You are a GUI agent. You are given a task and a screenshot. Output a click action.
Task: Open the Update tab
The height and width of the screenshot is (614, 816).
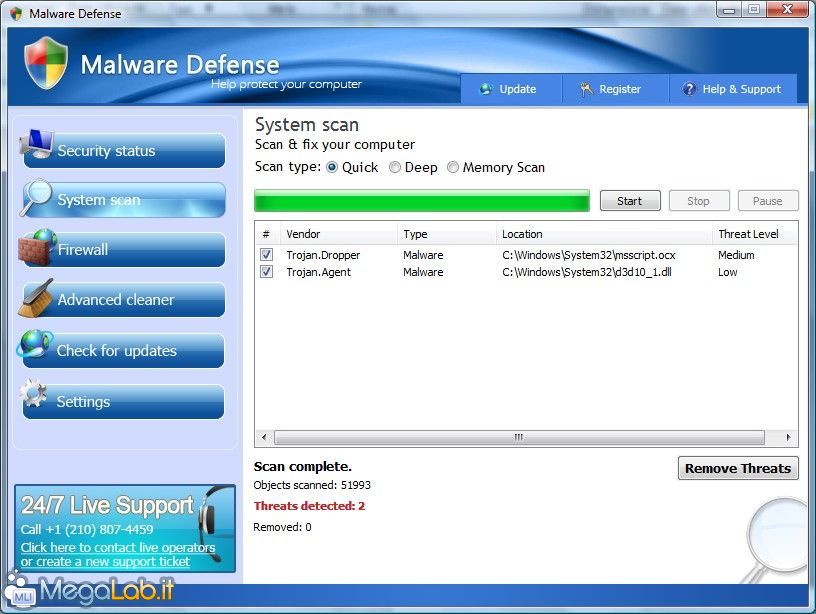(x=511, y=89)
